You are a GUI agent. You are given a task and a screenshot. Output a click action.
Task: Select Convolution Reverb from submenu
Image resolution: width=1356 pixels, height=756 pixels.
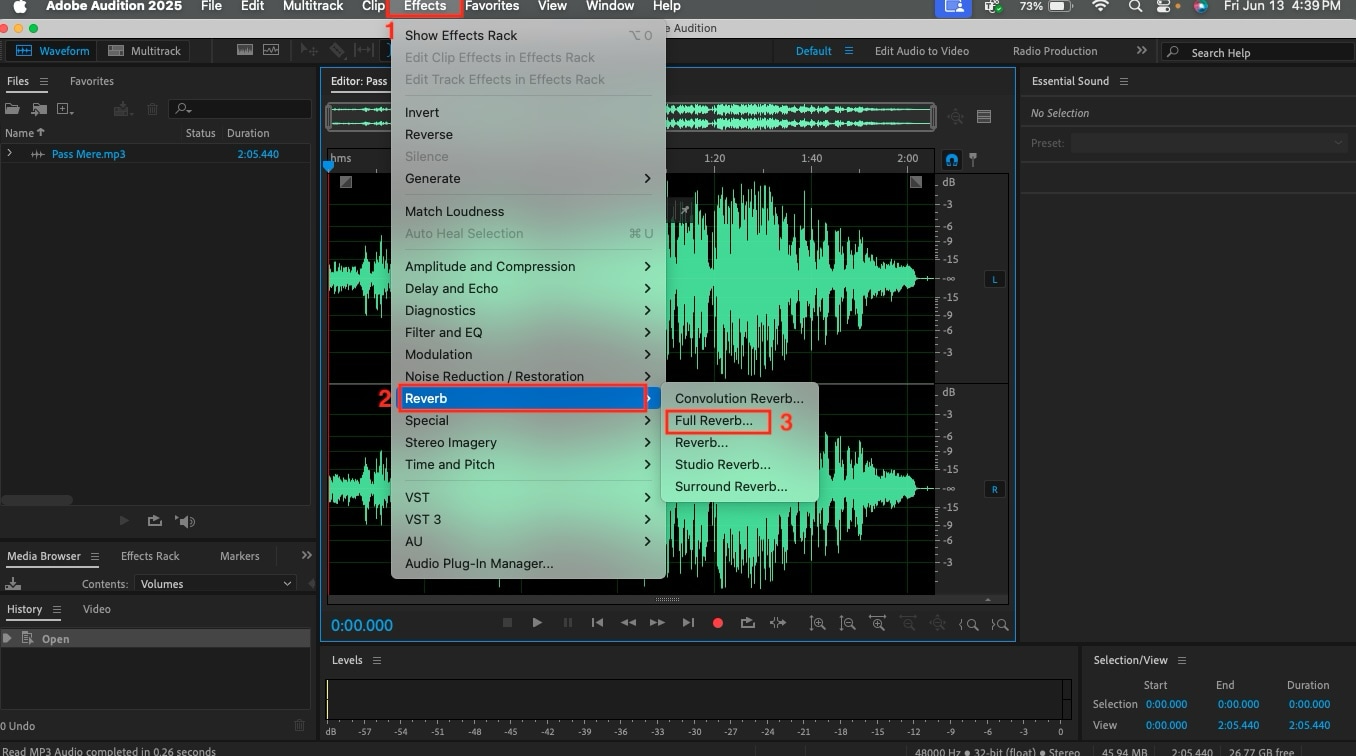(739, 398)
